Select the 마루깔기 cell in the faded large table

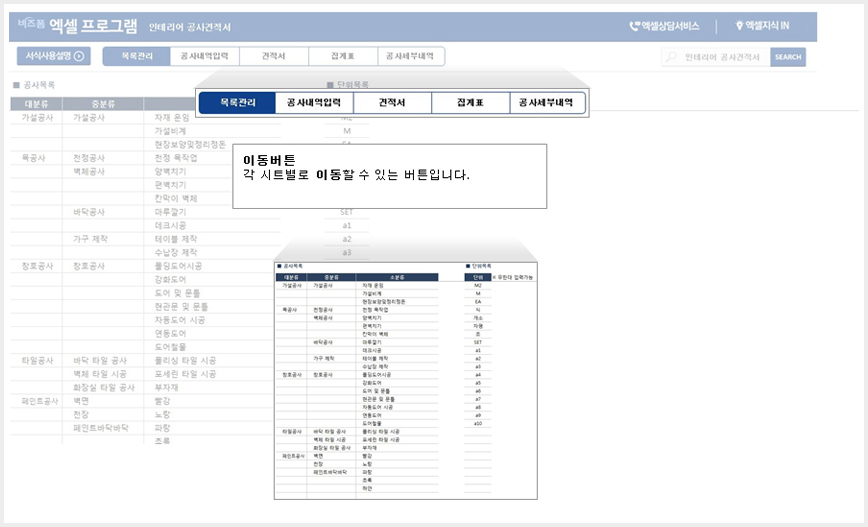(170, 212)
